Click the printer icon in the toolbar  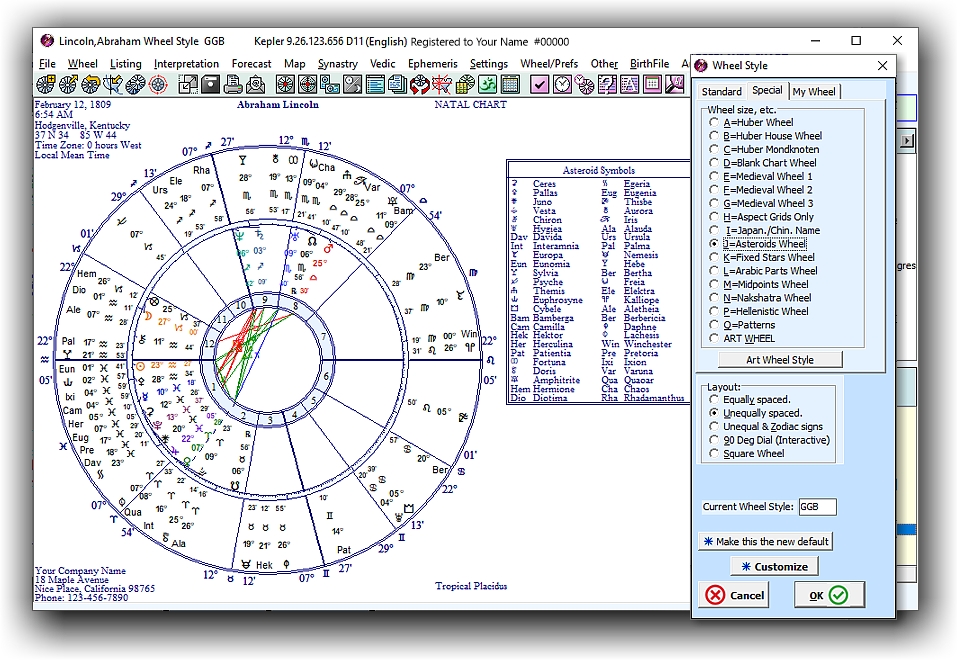click(232, 85)
